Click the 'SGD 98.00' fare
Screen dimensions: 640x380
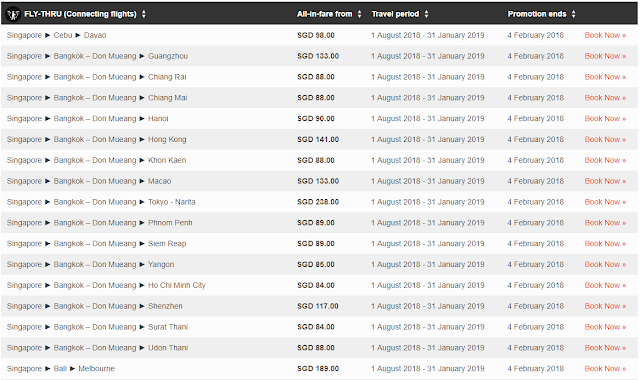coord(316,35)
